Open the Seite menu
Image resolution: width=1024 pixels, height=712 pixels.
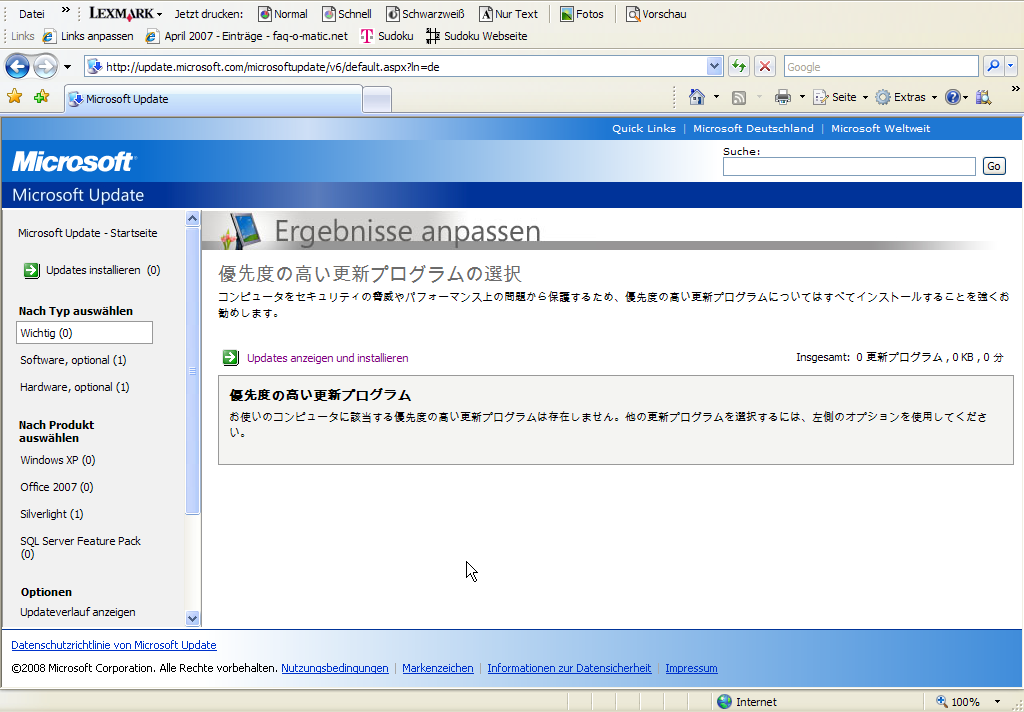pyautogui.click(x=840, y=97)
